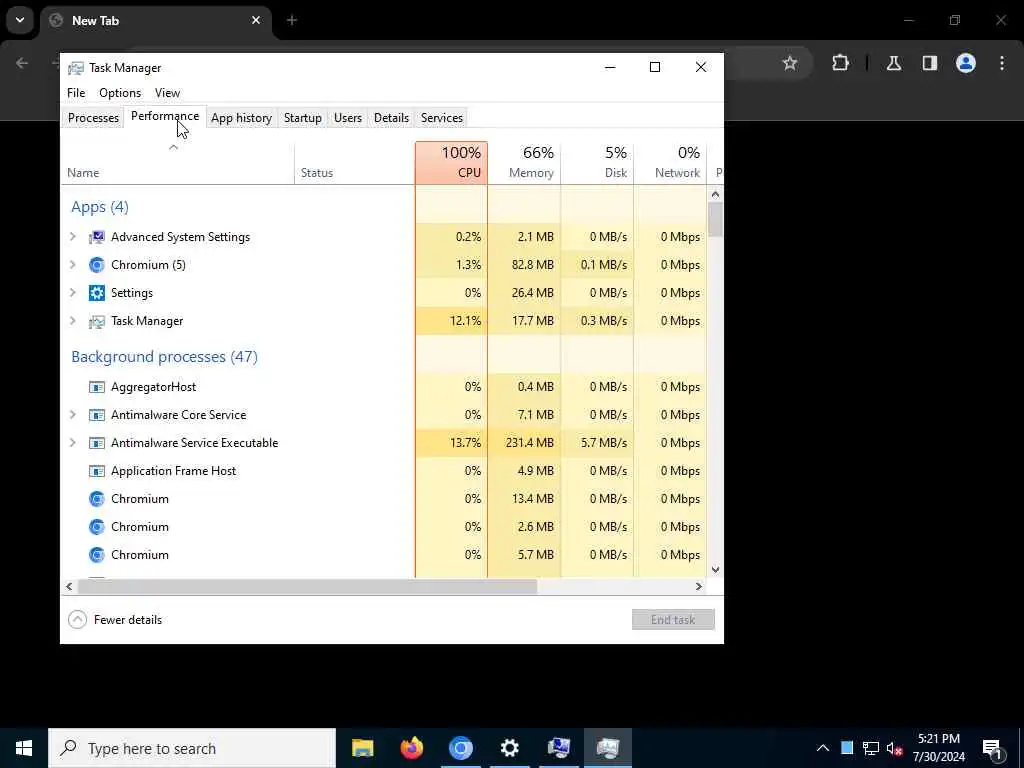Expand the Antimalware Service Executable row
1024x768 pixels.
pos(73,443)
